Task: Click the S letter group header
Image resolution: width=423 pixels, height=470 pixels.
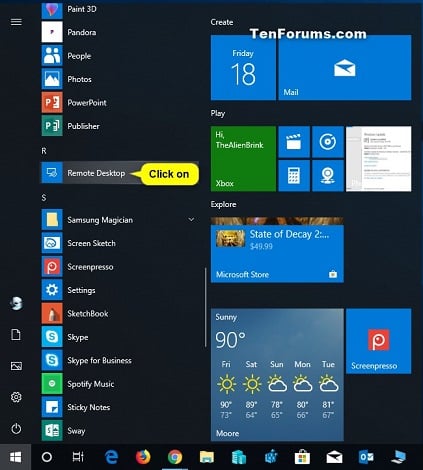Action: click(44, 198)
